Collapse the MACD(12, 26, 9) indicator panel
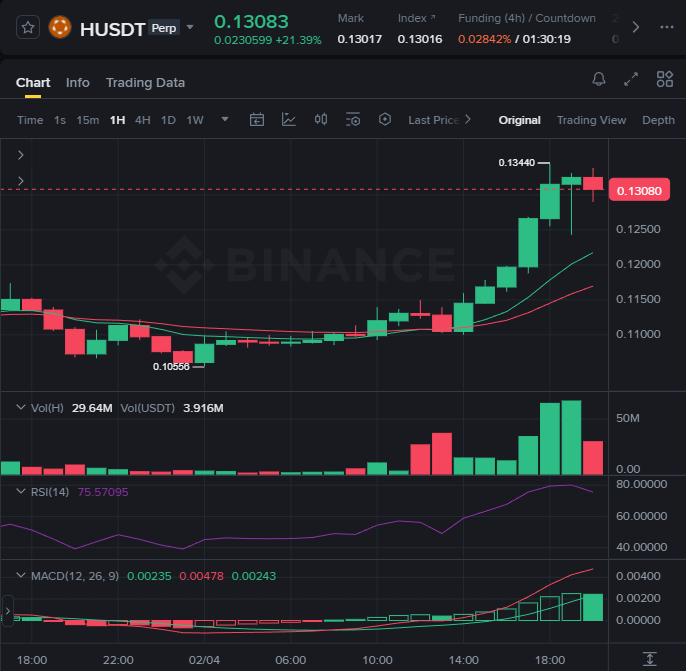 (21, 575)
